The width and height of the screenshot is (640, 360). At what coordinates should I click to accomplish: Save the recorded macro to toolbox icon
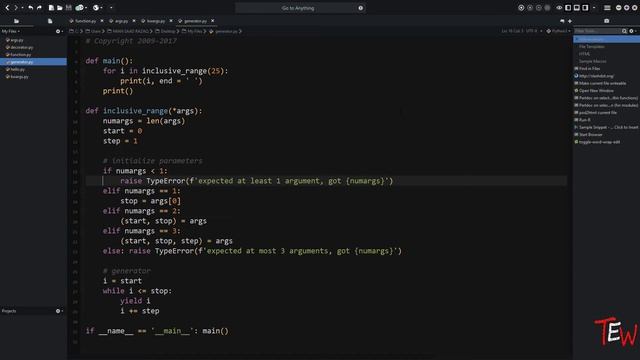[x=547, y=8]
